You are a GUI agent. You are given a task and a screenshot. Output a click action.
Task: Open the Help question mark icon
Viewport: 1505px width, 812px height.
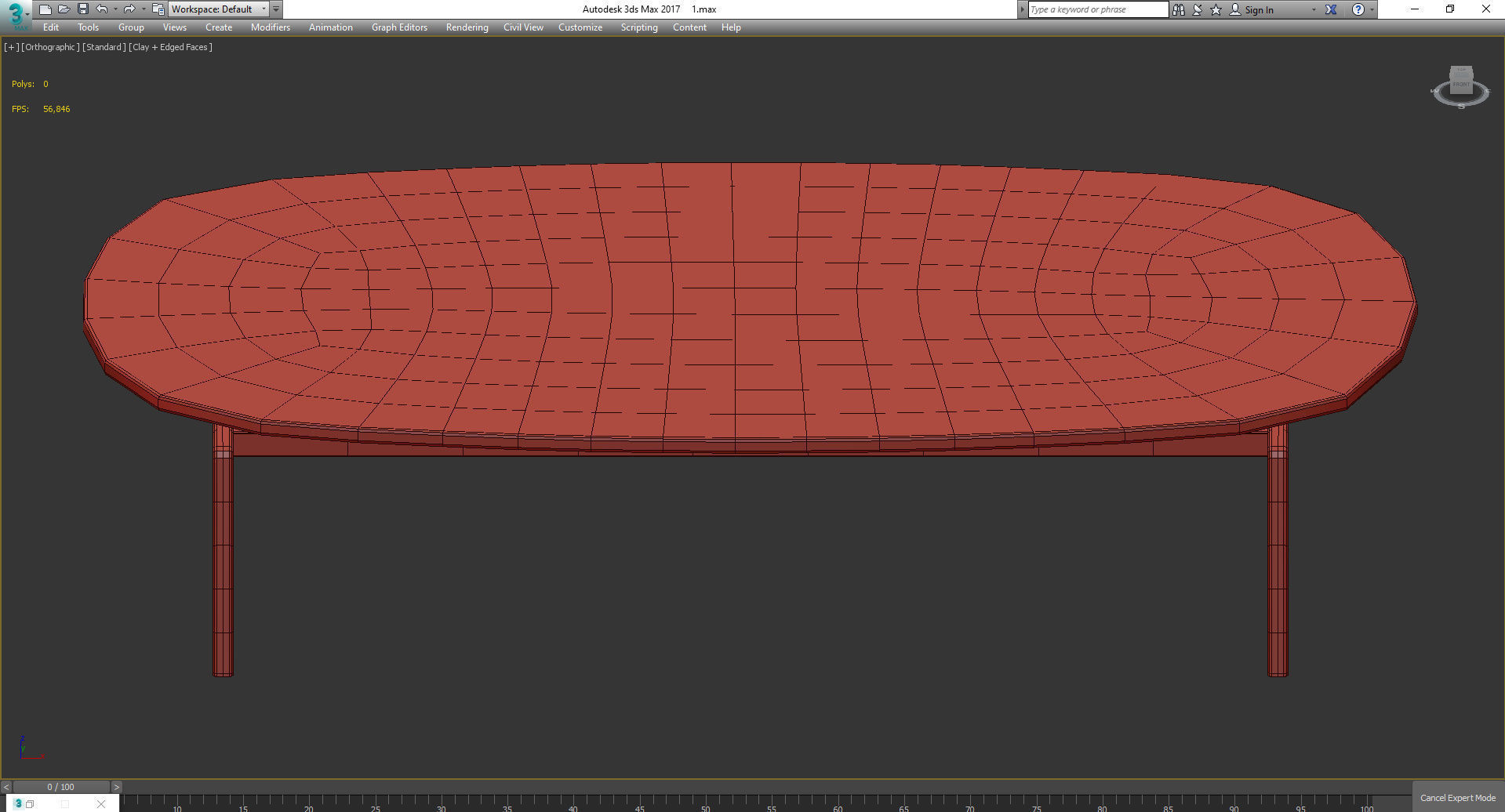[1358, 9]
